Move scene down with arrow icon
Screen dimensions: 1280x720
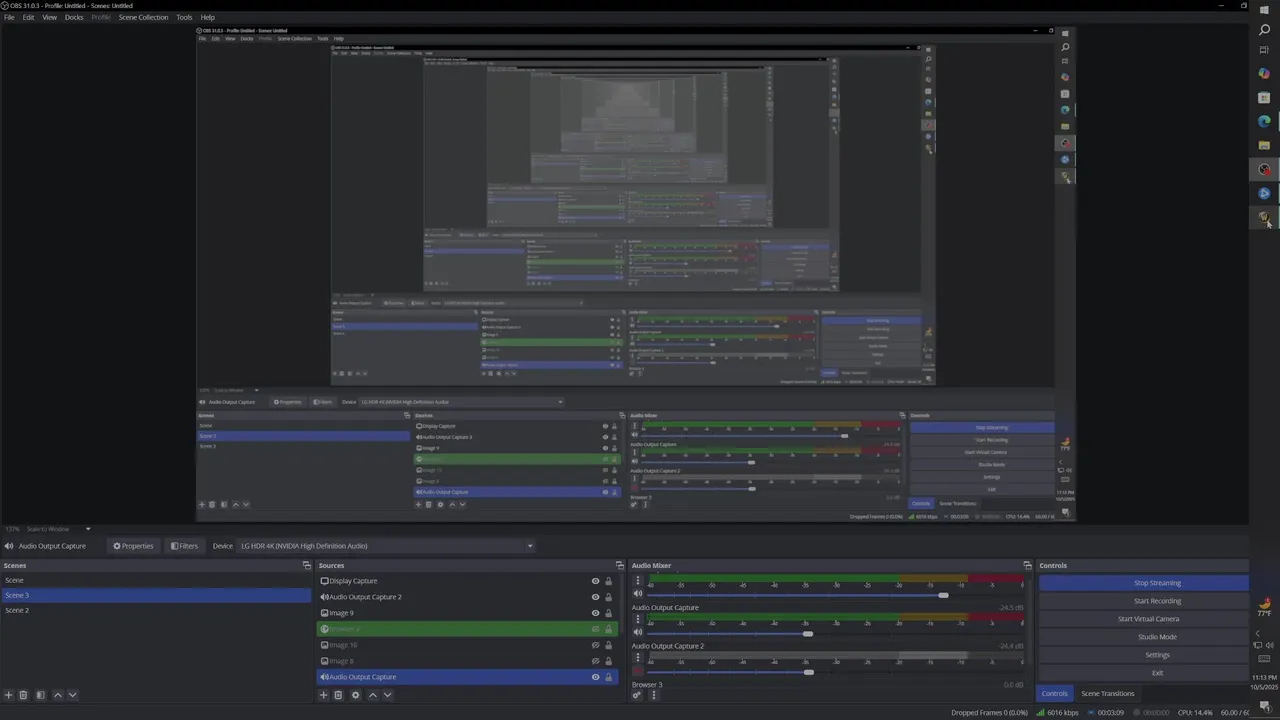pyautogui.click(x=72, y=695)
